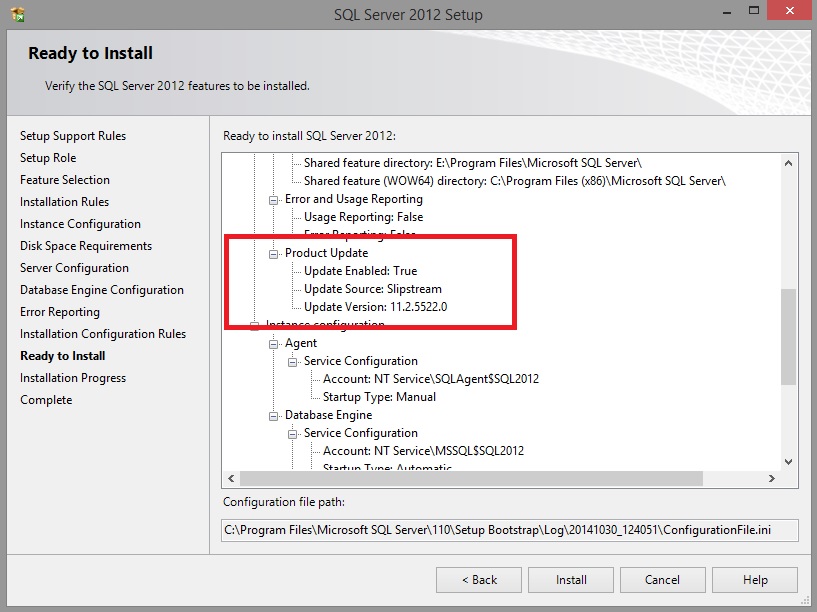Close the SQL Server 2012 Setup window

tap(790, 11)
